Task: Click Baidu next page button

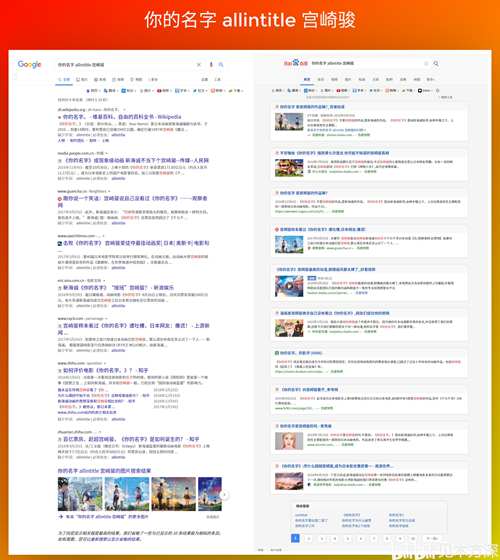Action: (x=431, y=538)
